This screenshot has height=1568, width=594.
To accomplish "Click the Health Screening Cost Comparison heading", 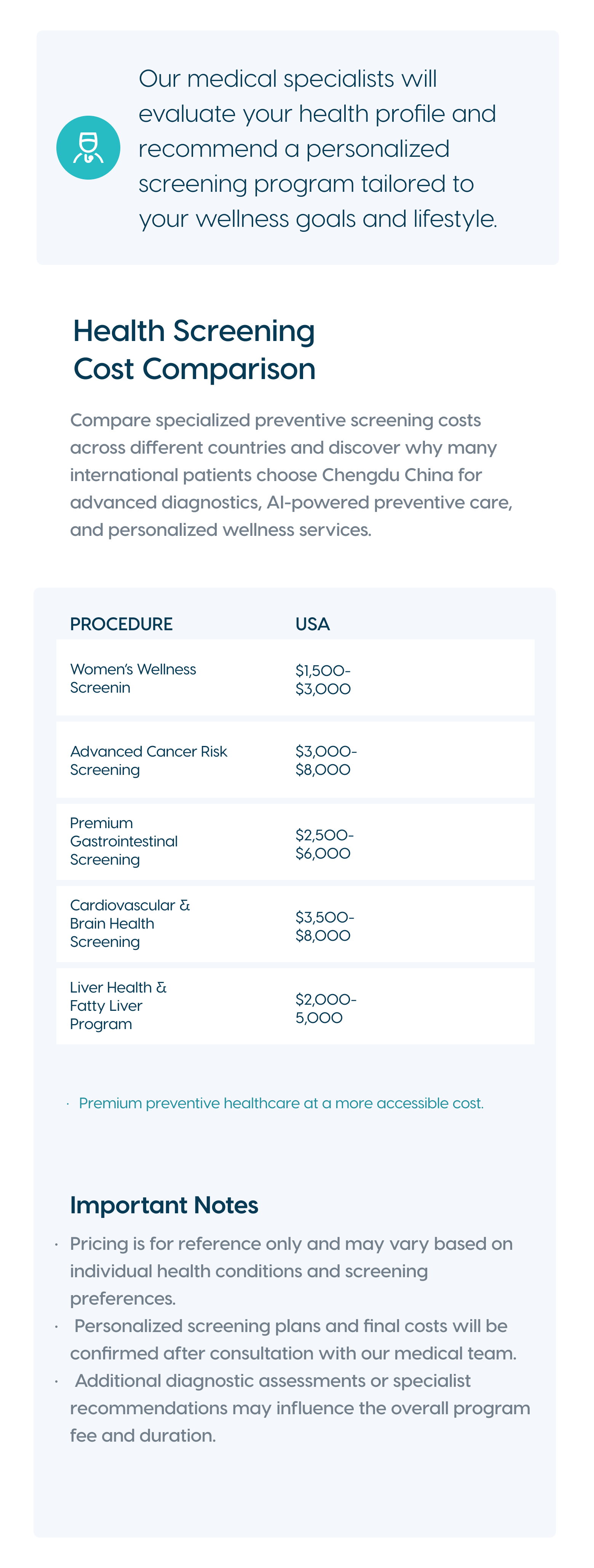I will 194,350.
